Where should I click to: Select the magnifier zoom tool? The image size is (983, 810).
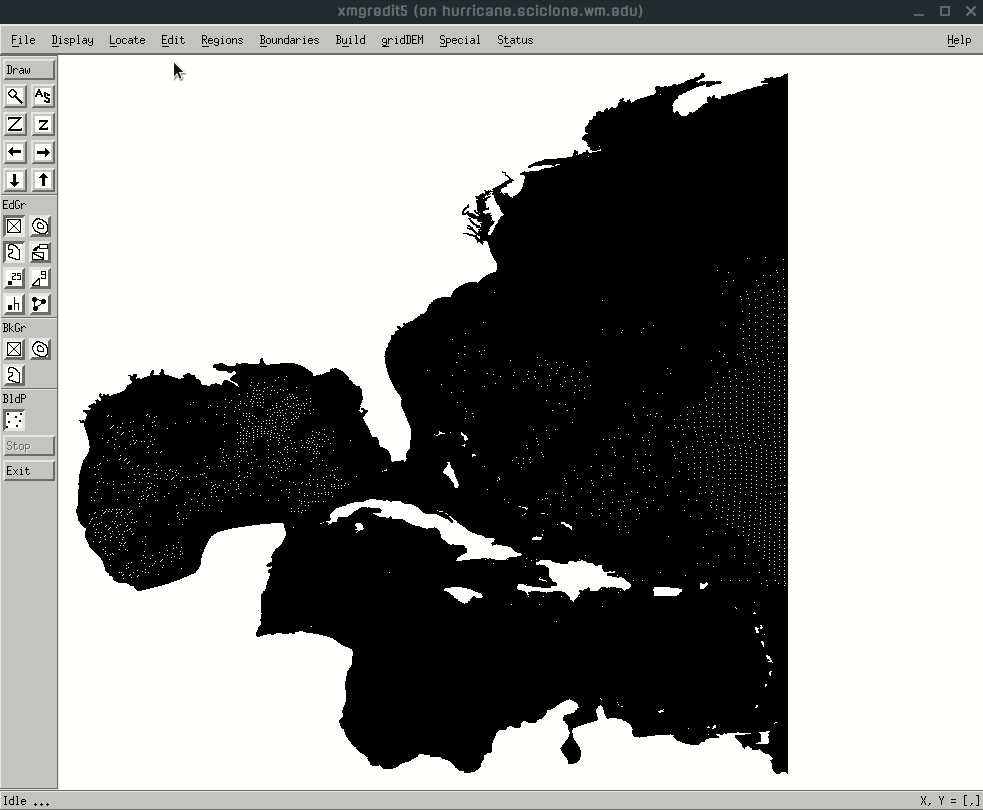click(15, 96)
